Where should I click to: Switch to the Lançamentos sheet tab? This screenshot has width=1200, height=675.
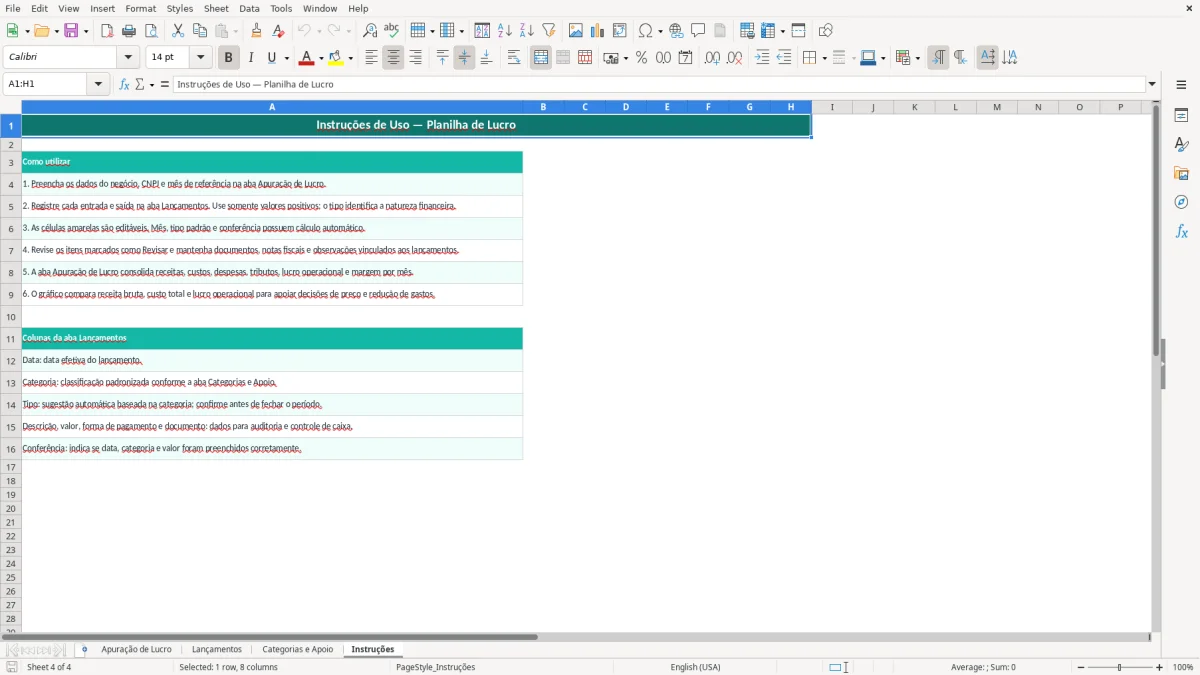click(x=217, y=650)
